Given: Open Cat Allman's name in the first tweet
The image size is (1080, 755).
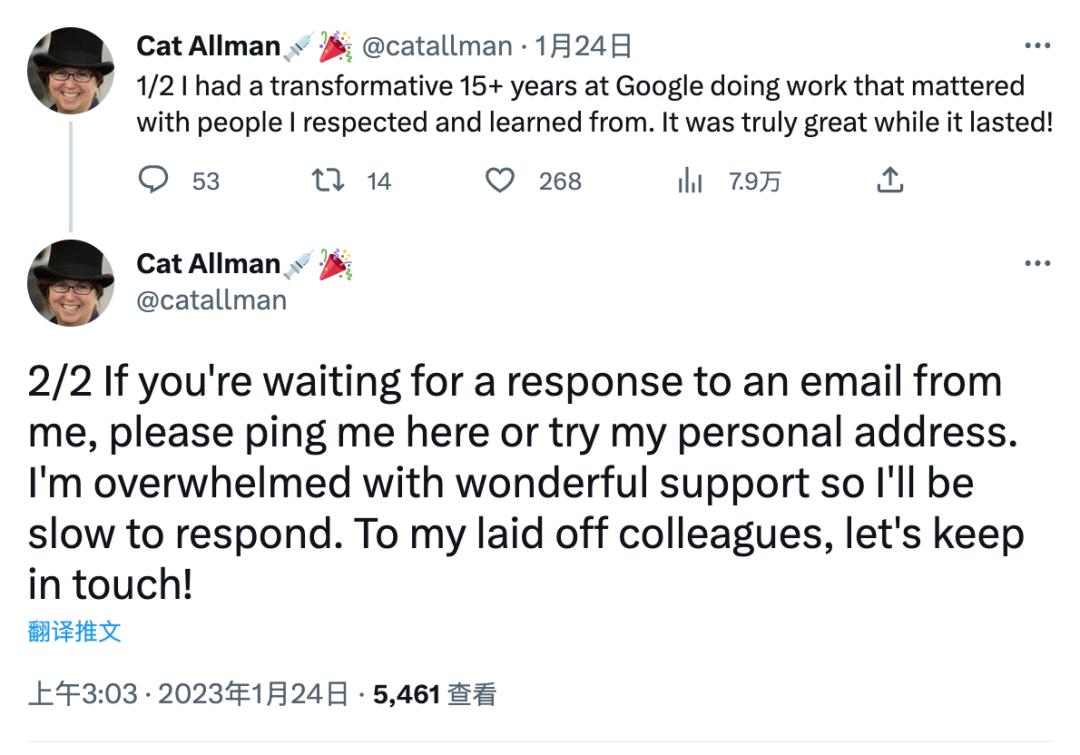Looking at the screenshot, I should pos(208,46).
